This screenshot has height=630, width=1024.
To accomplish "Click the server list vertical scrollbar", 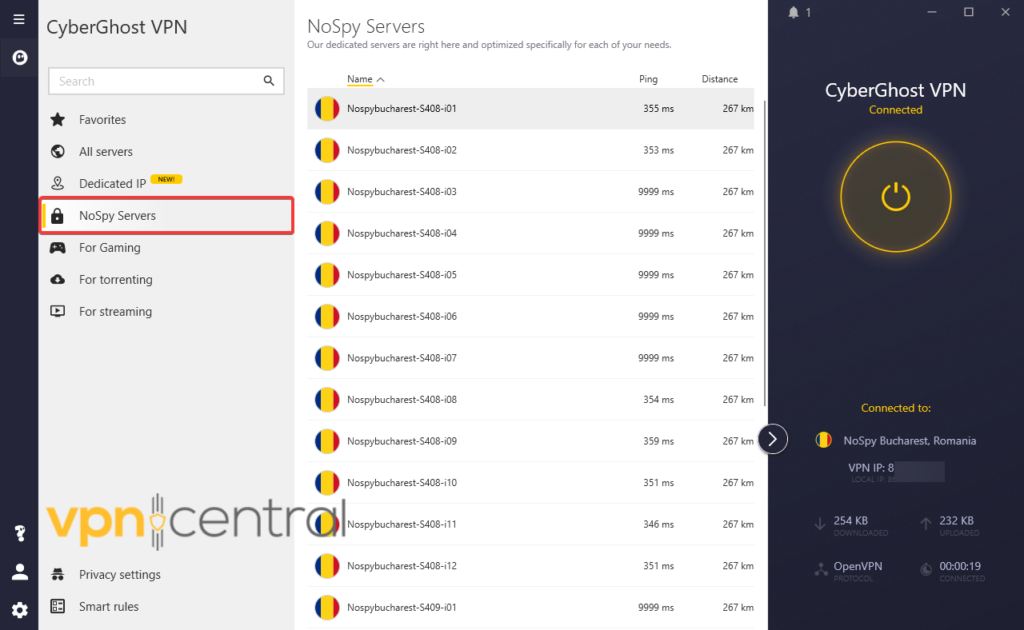I will (764, 250).
